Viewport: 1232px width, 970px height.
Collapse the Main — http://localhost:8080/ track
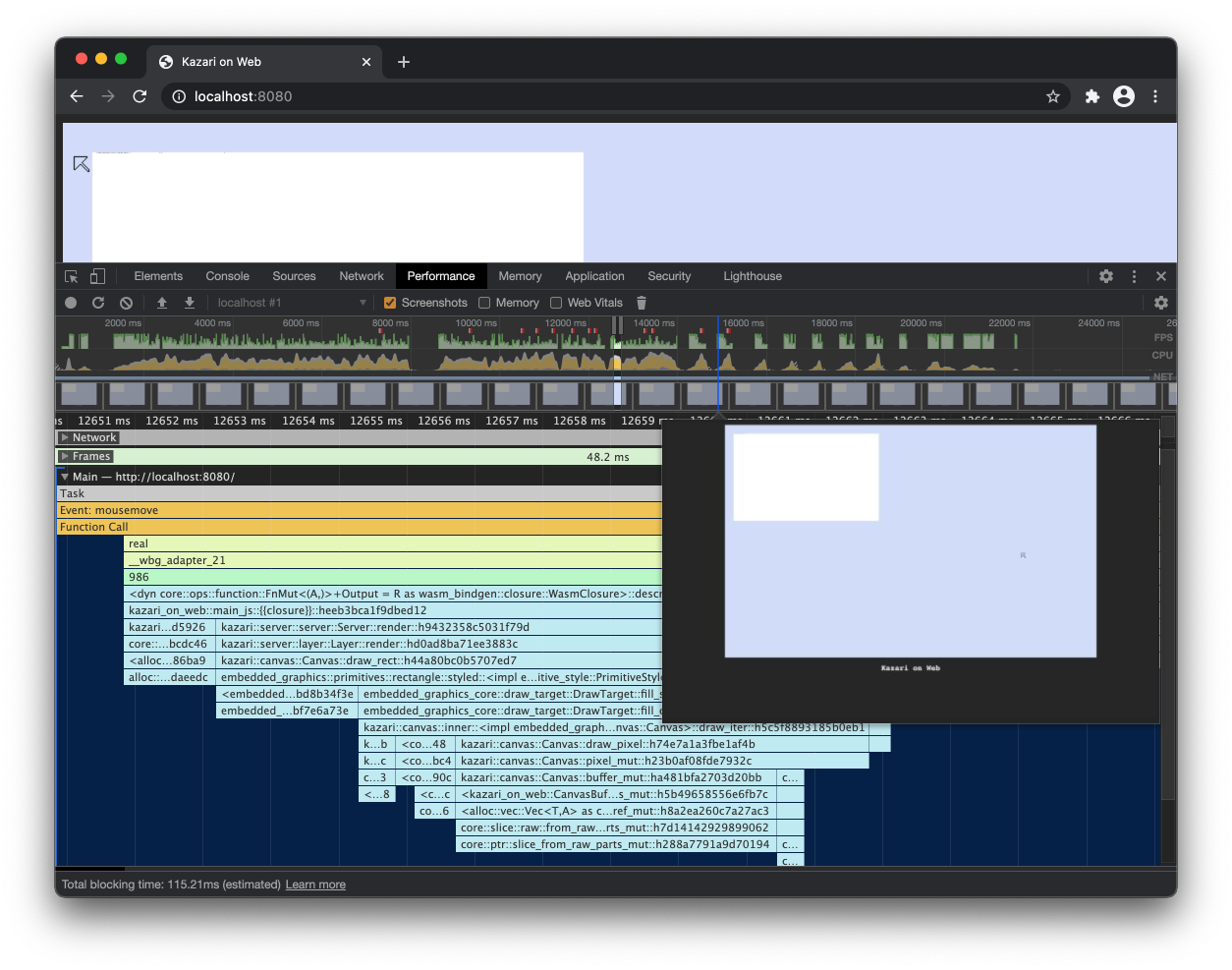(64, 476)
